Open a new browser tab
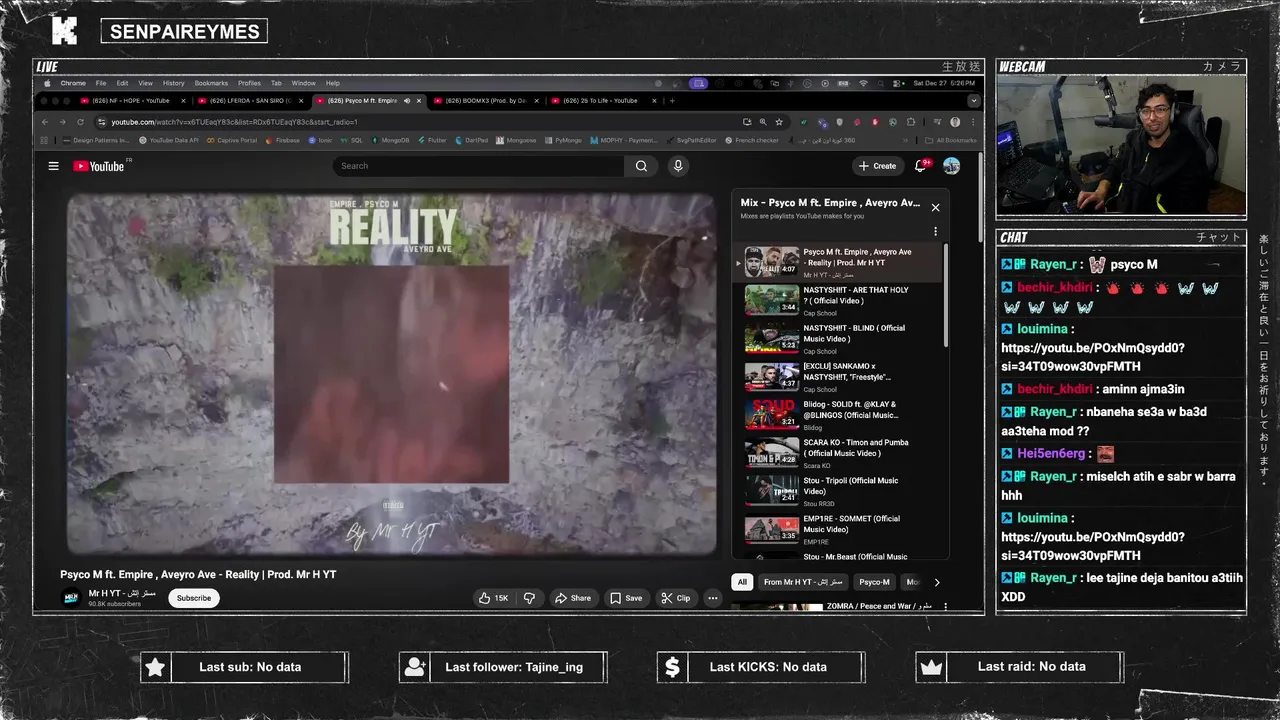The height and width of the screenshot is (720, 1280). 672,101
